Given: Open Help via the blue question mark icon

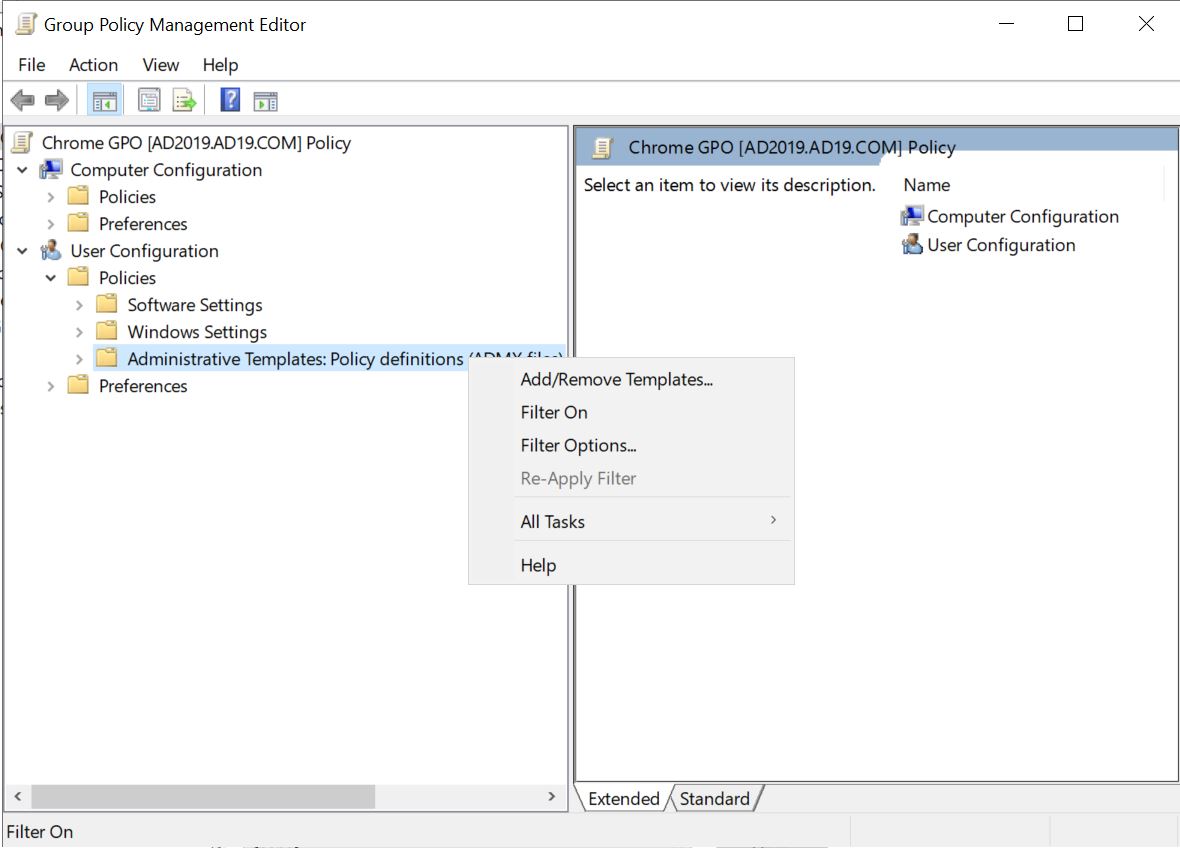Looking at the screenshot, I should [x=230, y=100].
